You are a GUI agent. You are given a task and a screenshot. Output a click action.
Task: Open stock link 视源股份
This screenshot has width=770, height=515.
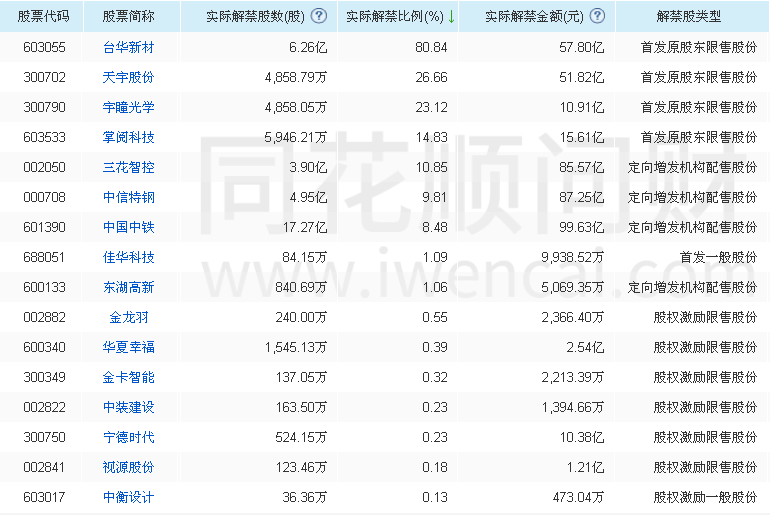[x=129, y=467]
